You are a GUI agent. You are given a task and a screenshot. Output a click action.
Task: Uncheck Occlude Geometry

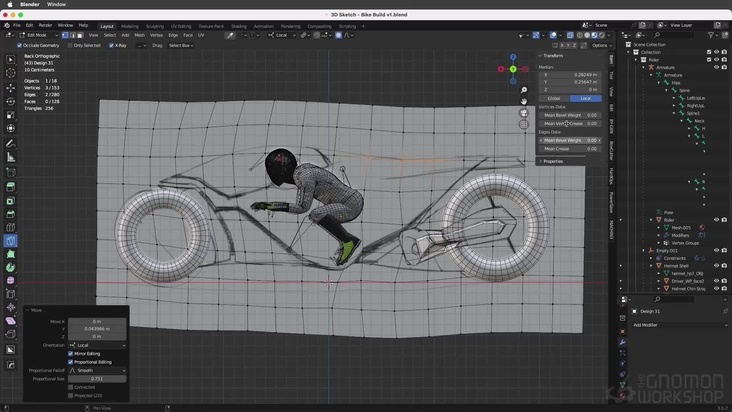click(x=19, y=45)
